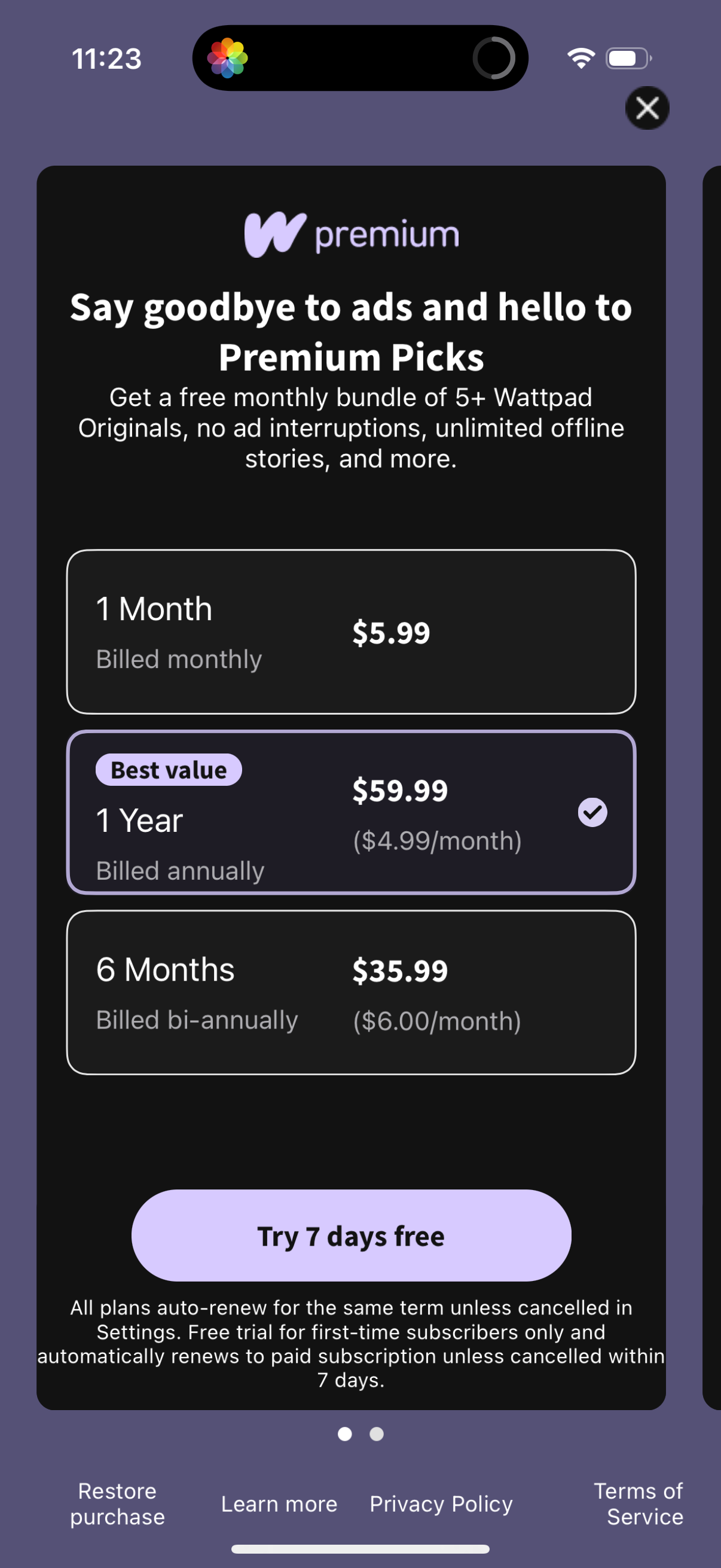Tap the Best value badge
The height and width of the screenshot is (1568, 721).
click(x=169, y=770)
